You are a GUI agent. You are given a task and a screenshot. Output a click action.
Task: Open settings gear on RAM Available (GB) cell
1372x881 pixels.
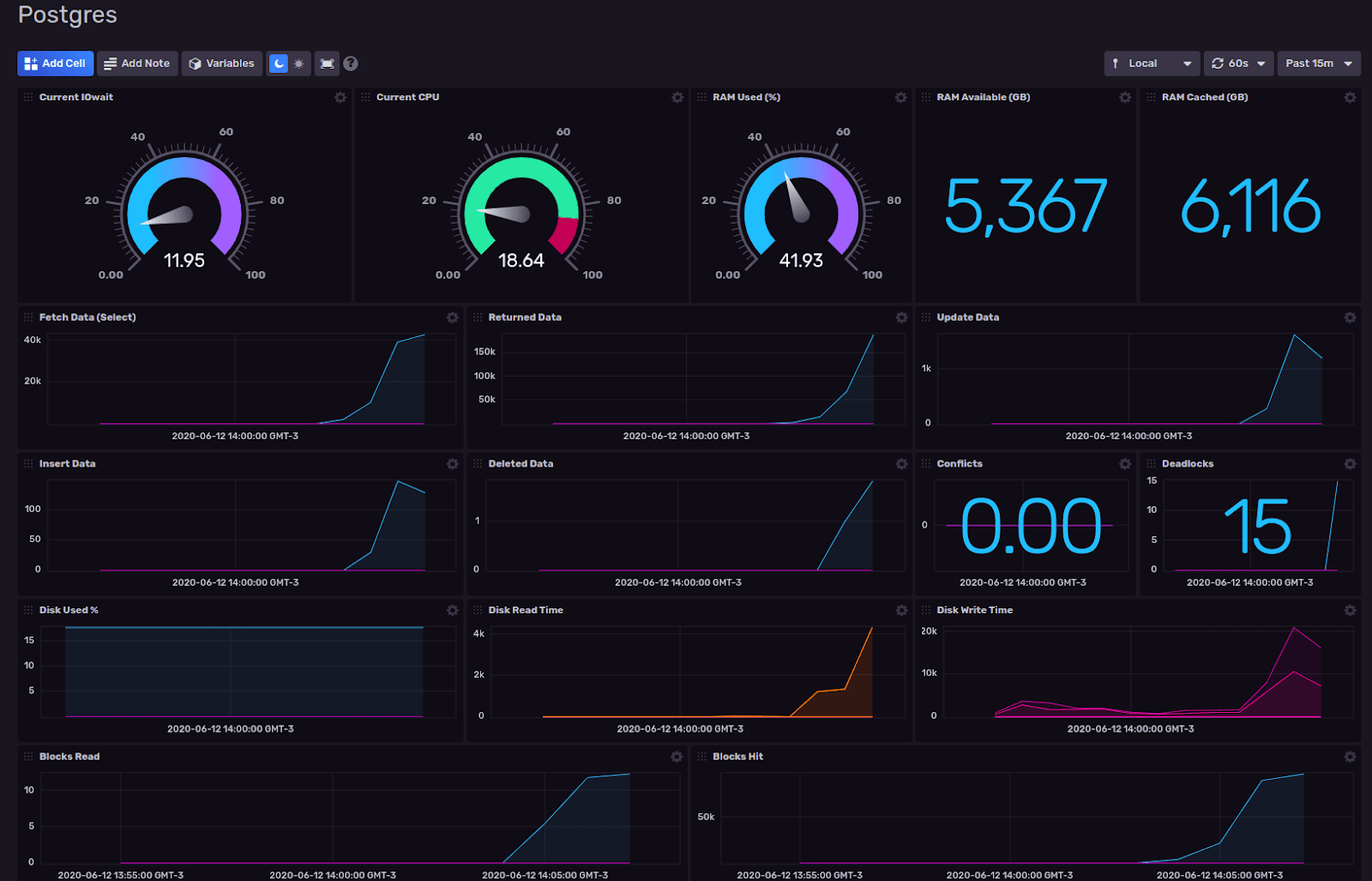[x=1124, y=98]
